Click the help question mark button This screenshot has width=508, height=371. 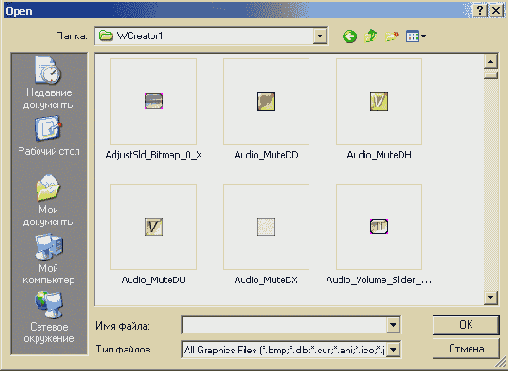(480, 10)
